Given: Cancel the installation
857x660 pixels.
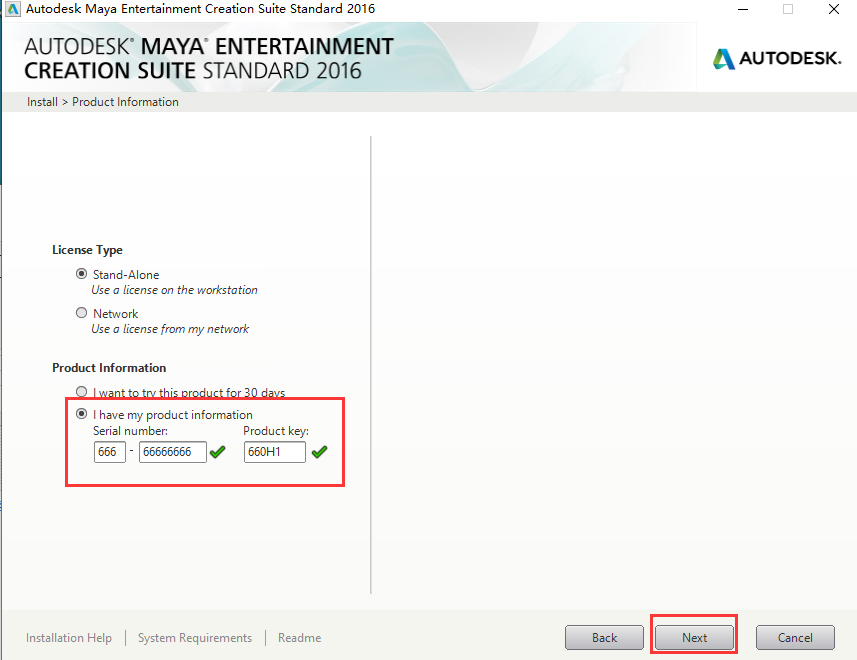Looking at the screenshot, I should coord(795,638).
